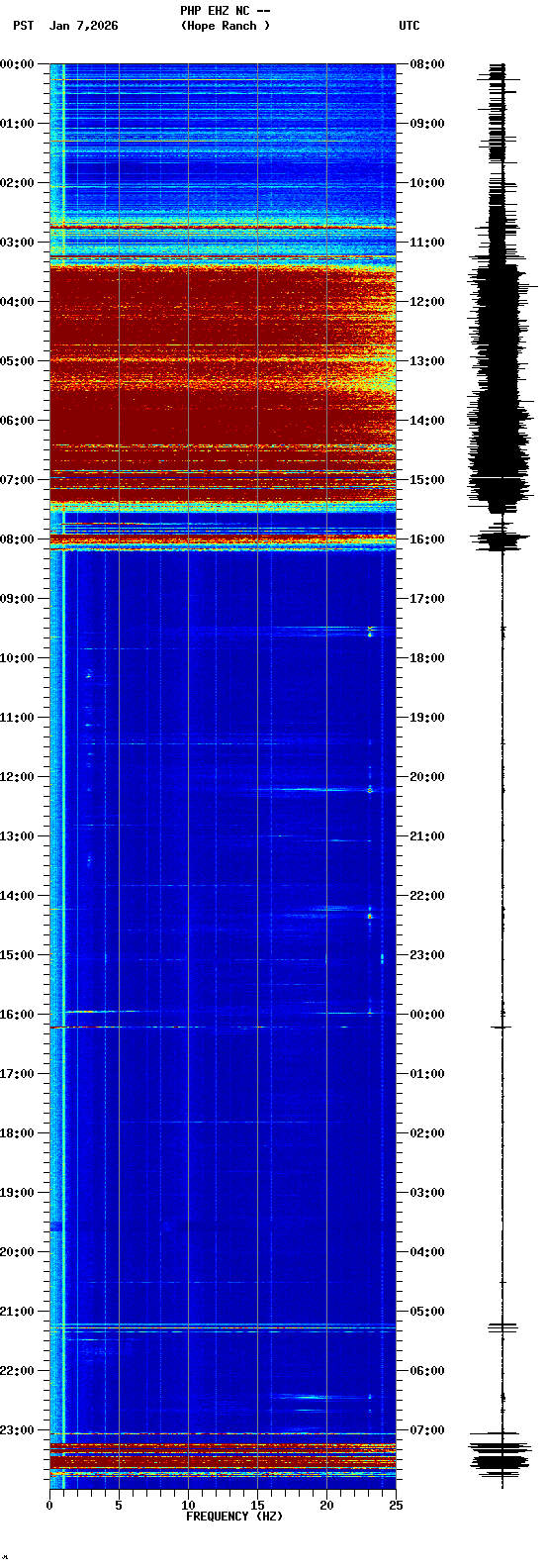The image size is (546, 1568).
Task: Click the 25 Hz tick label
Action: coord(396,1506)
